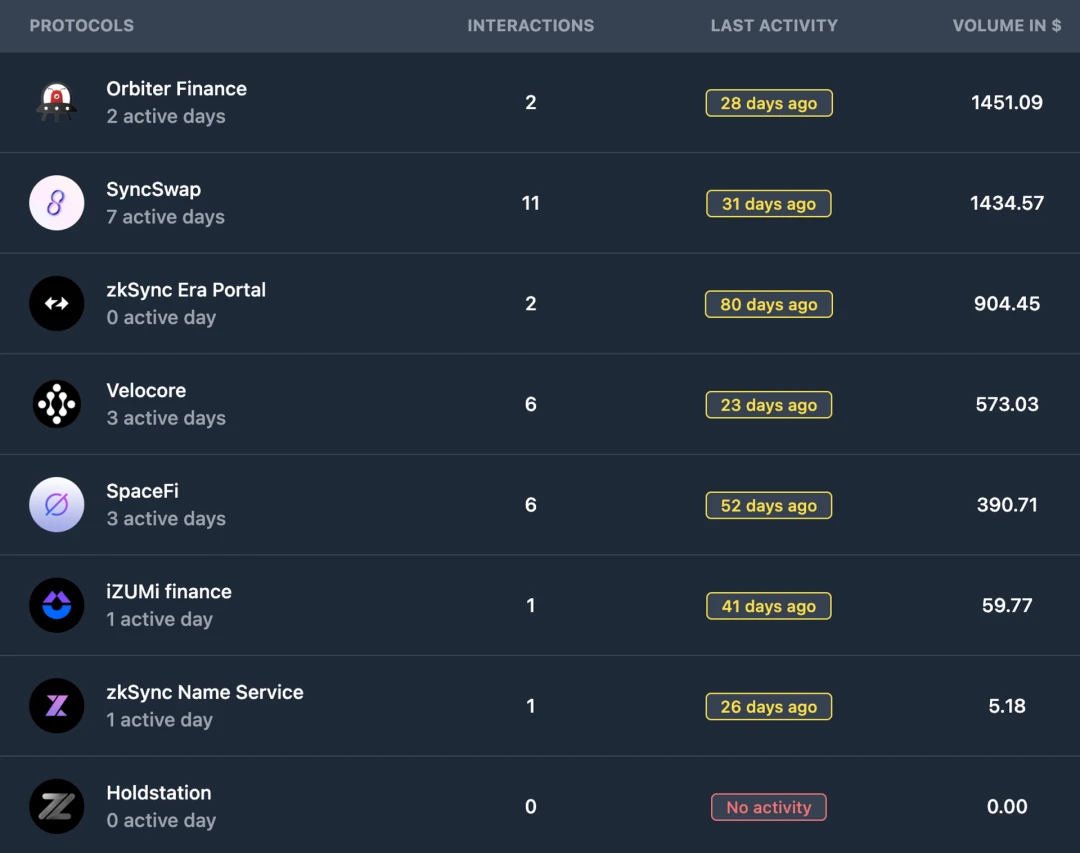
Task: Open the Orbiter Finance protocol name
Action: click(176, 89)
